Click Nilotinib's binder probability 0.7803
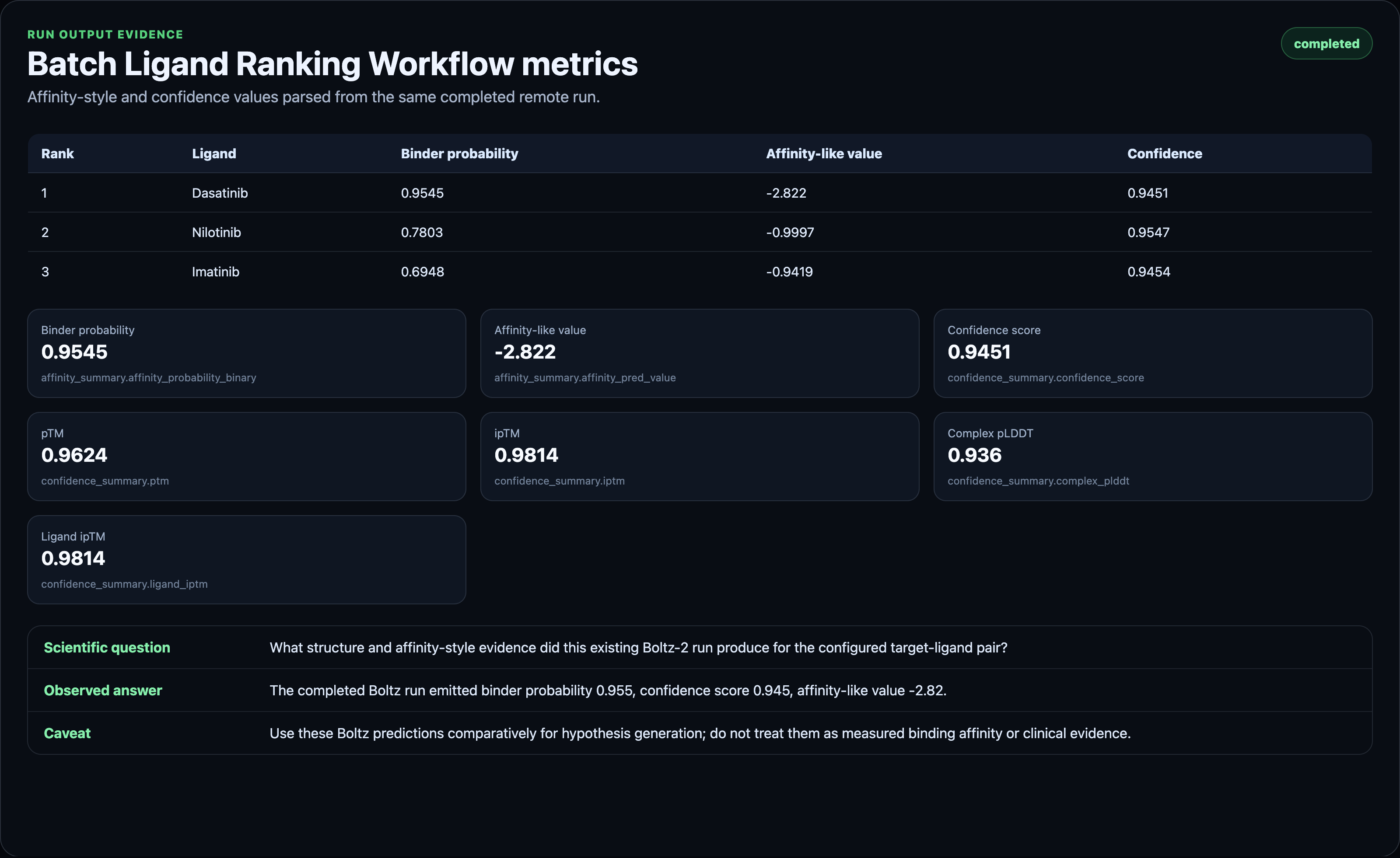Viewport: 1400px width, 858px height. [422, 232]
